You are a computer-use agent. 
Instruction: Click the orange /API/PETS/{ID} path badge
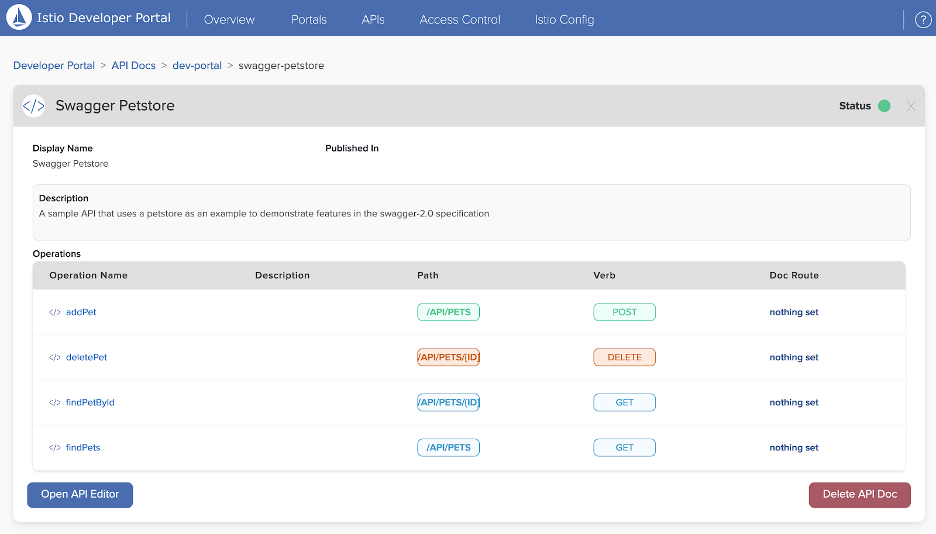click(448, 357)
